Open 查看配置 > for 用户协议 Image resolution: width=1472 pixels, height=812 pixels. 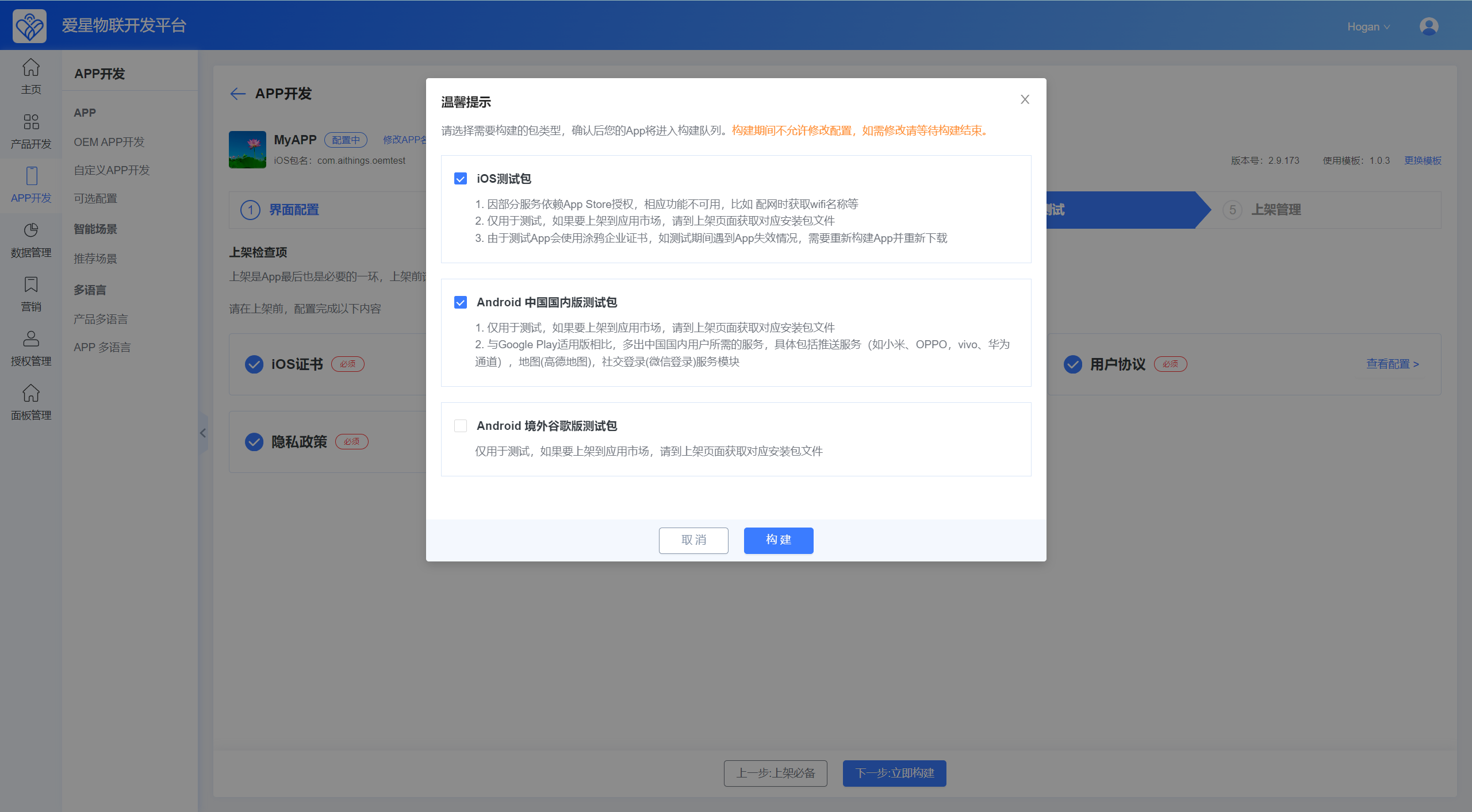click(1392, 364)
